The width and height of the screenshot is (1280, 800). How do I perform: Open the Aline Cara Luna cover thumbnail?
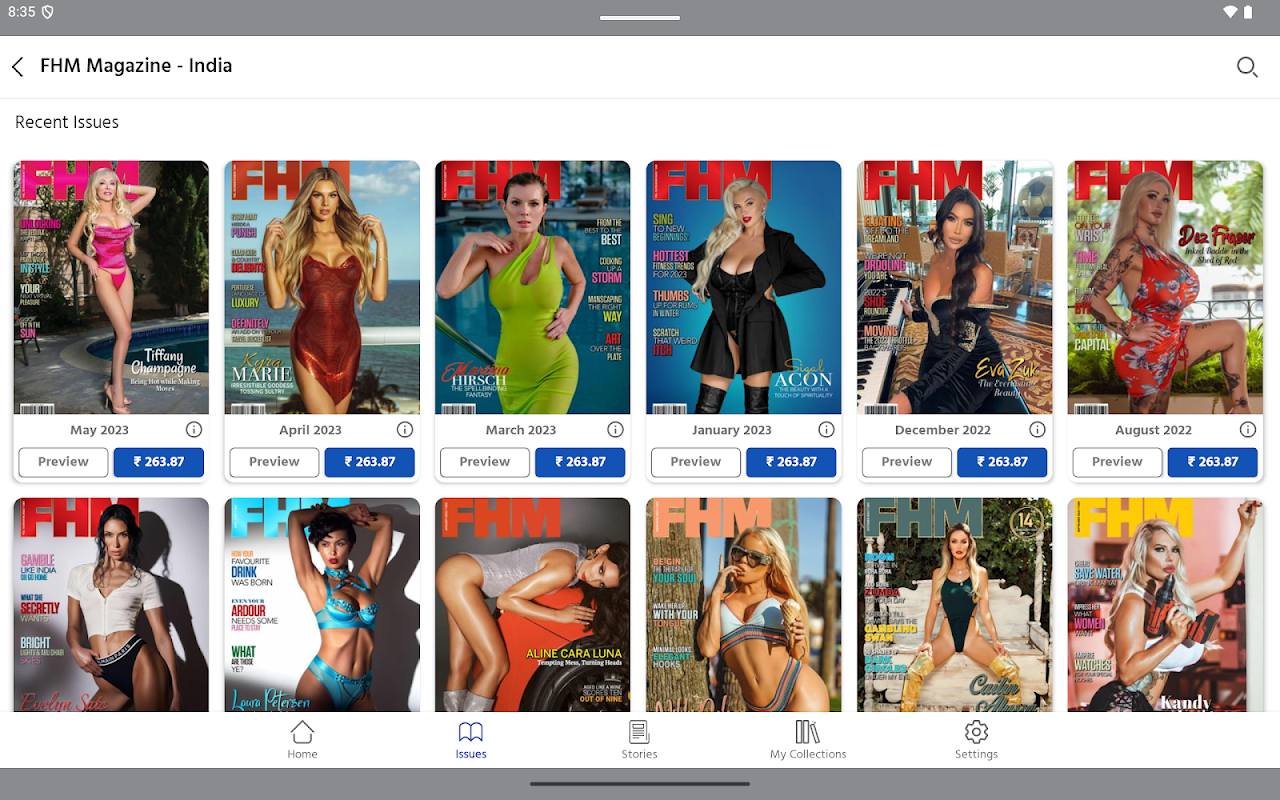533,605
